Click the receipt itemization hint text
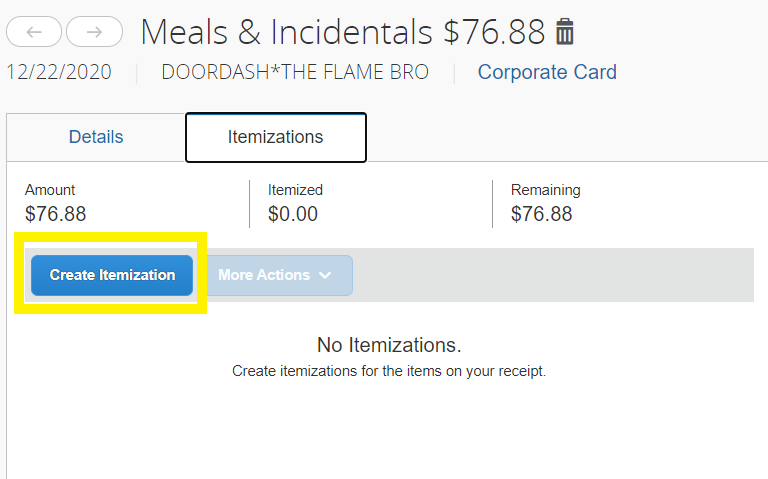 [389, 371]
